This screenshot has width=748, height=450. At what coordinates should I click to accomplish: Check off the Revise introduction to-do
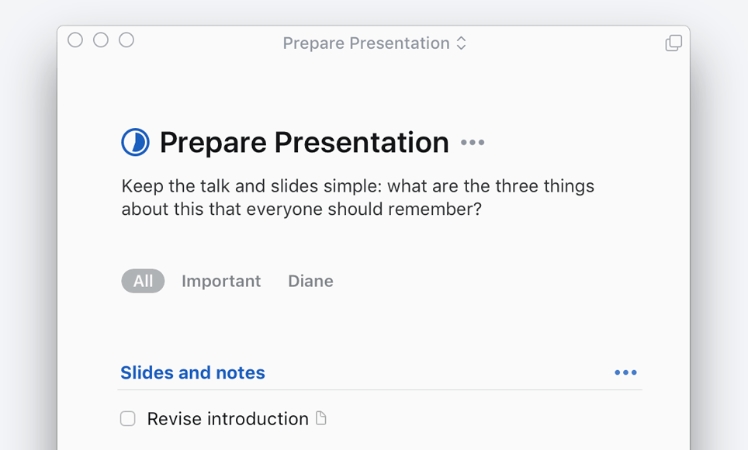coord(128,419)
